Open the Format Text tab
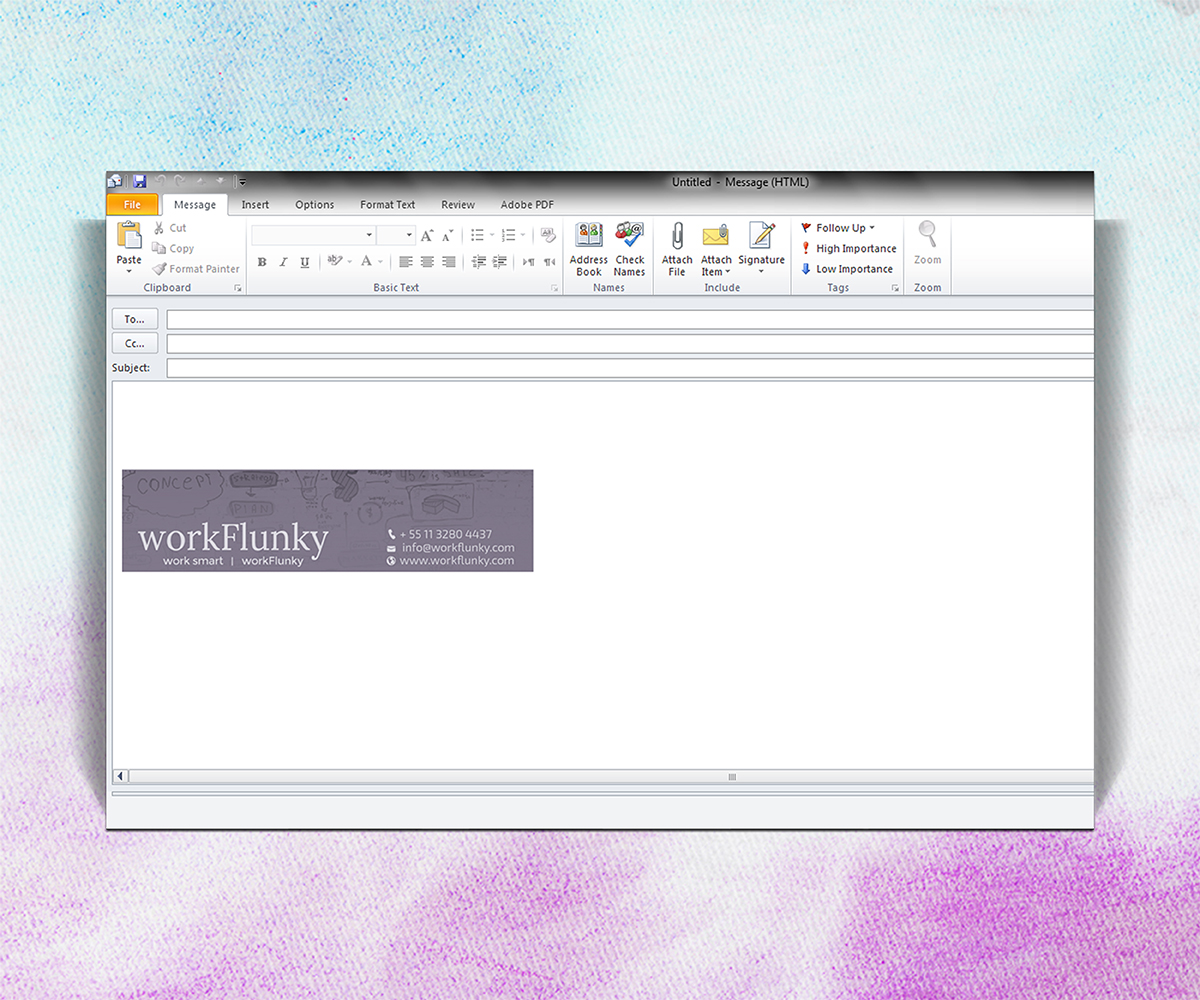Image resolution: width=1200 pixels, height=1000 pixels. point(387,205)
